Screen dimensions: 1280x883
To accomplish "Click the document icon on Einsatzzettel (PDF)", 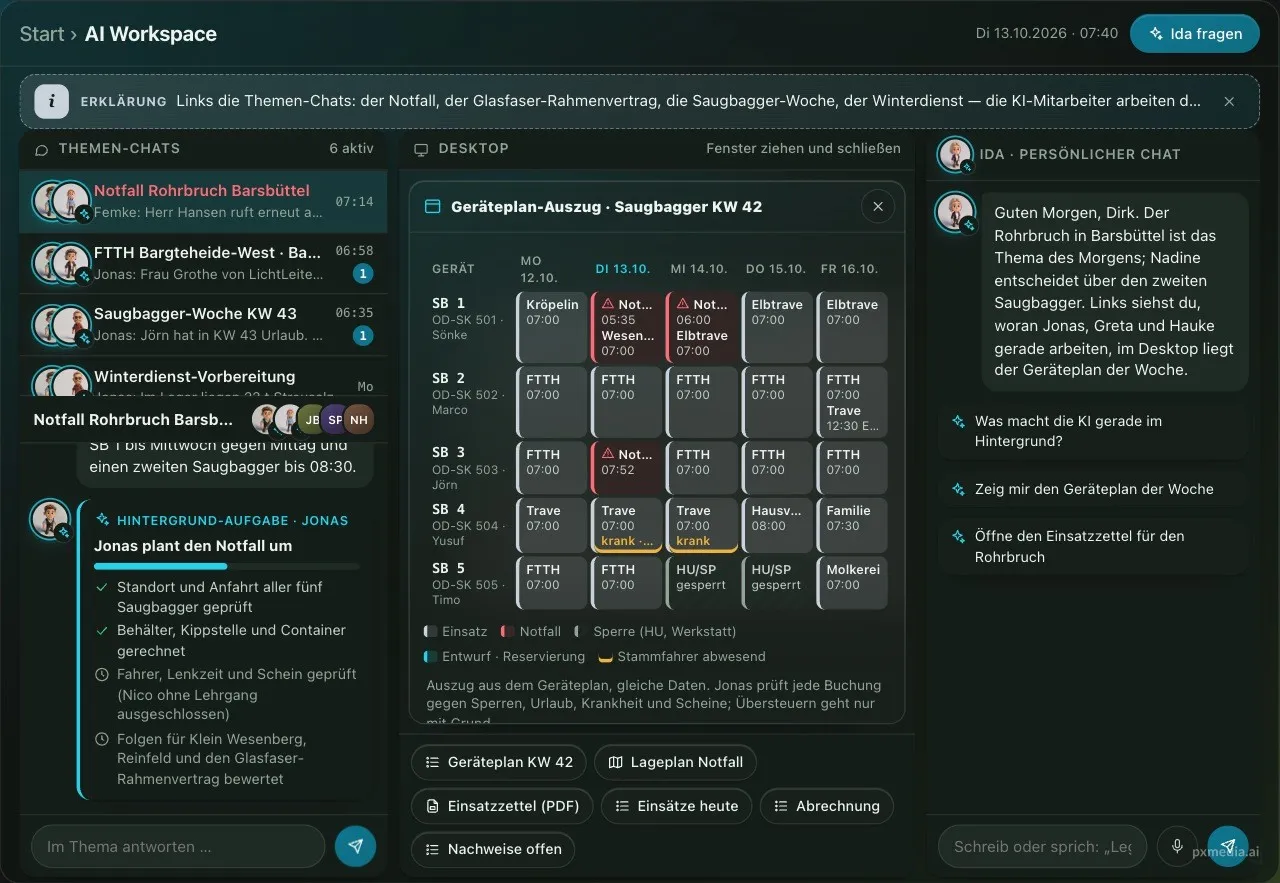I will click(x=433, y=806).
